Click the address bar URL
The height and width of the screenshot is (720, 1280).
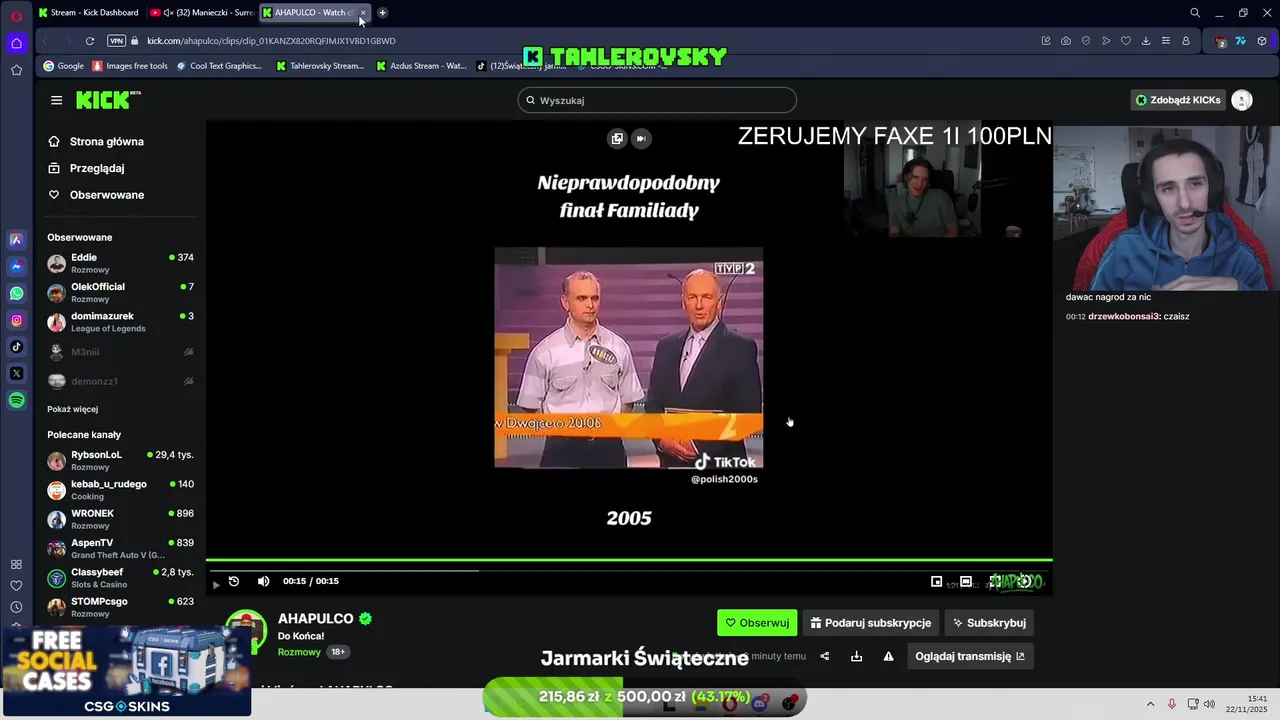coord(271,41)
